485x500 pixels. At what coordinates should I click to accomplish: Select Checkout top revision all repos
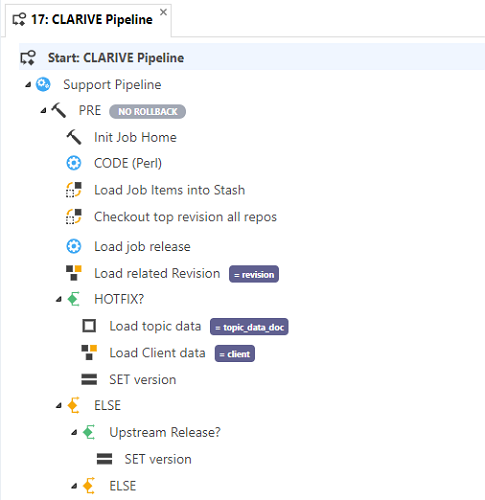click(185, 217)
